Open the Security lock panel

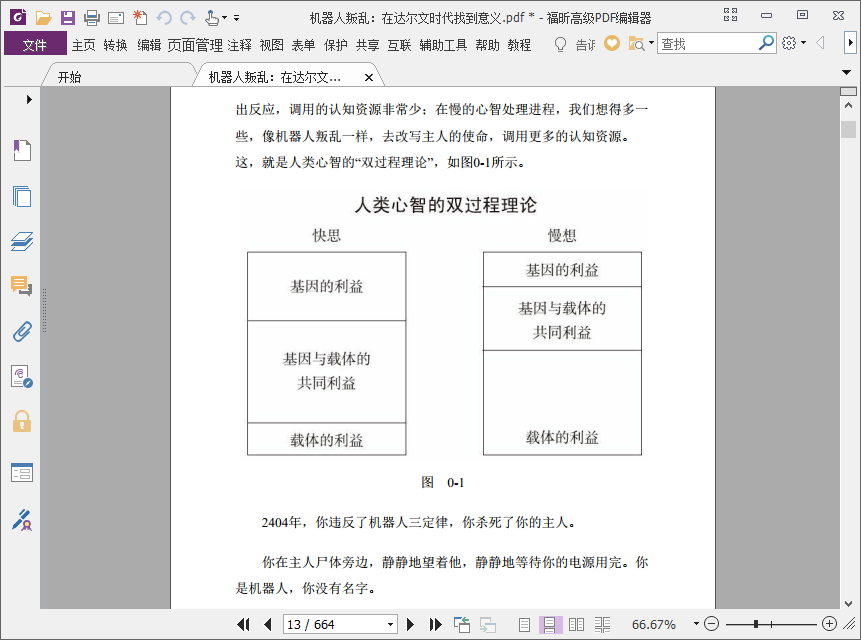[22, 421]
